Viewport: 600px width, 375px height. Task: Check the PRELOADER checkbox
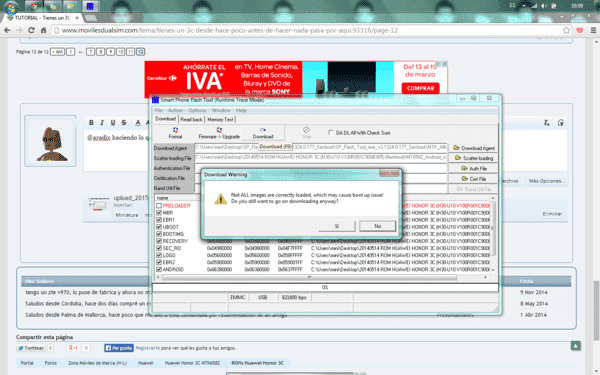point(159,206)
